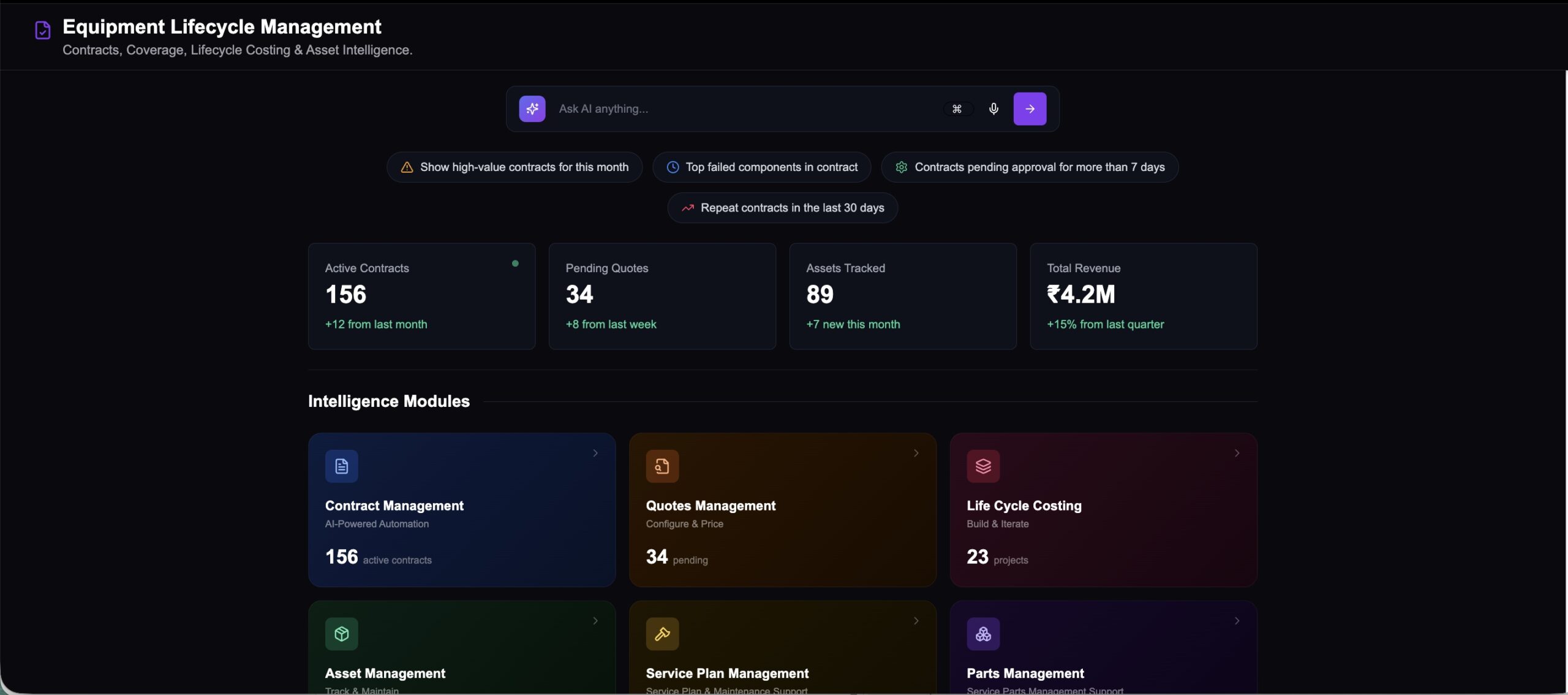Select 'Top failed components in contract'
Viewport: 1568px width, 695px height.
tap(760, 167)
